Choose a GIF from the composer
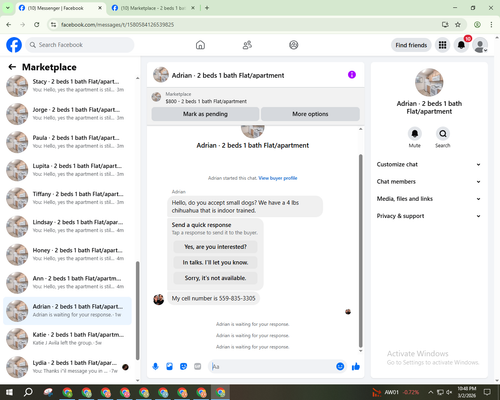 pos(198,367)
